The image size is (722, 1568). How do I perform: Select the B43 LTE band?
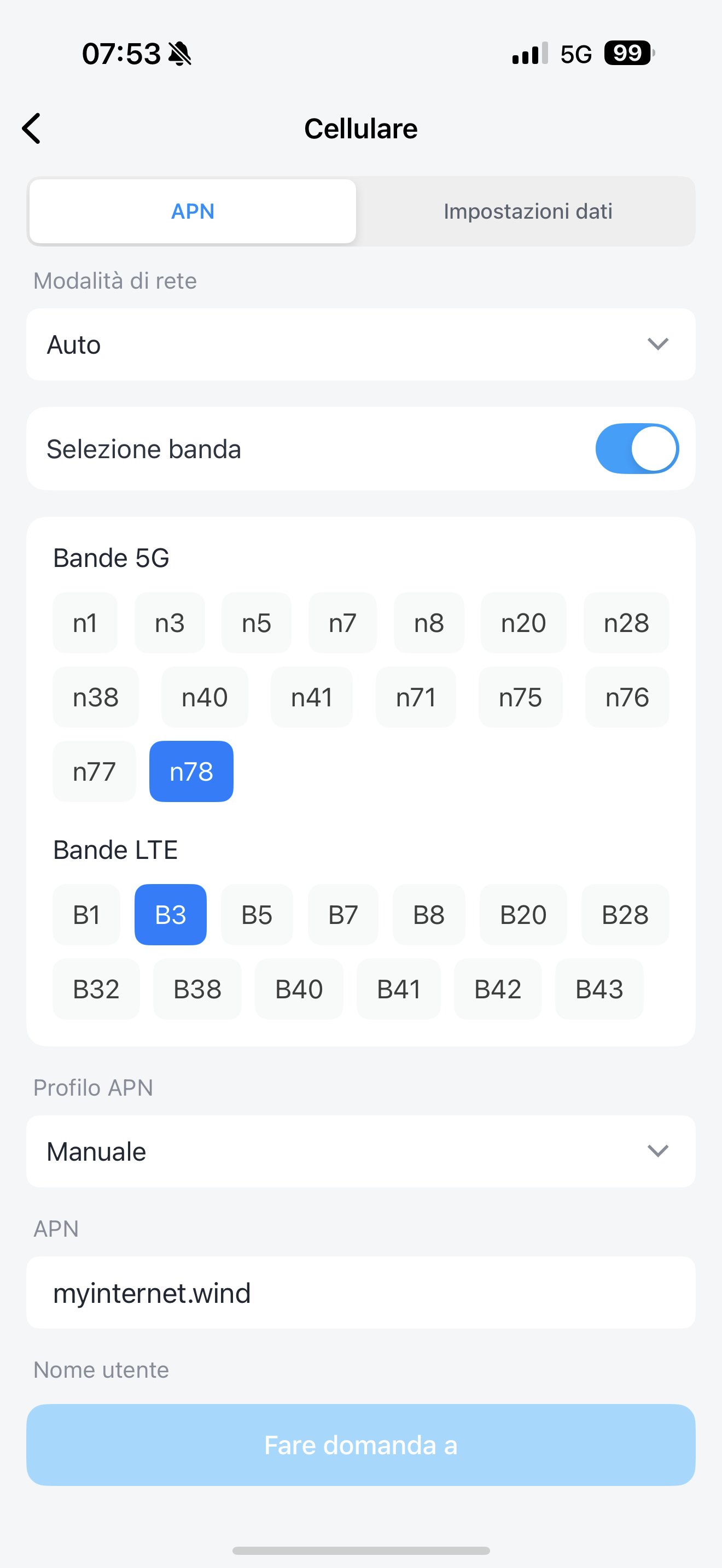coord(599,988)
